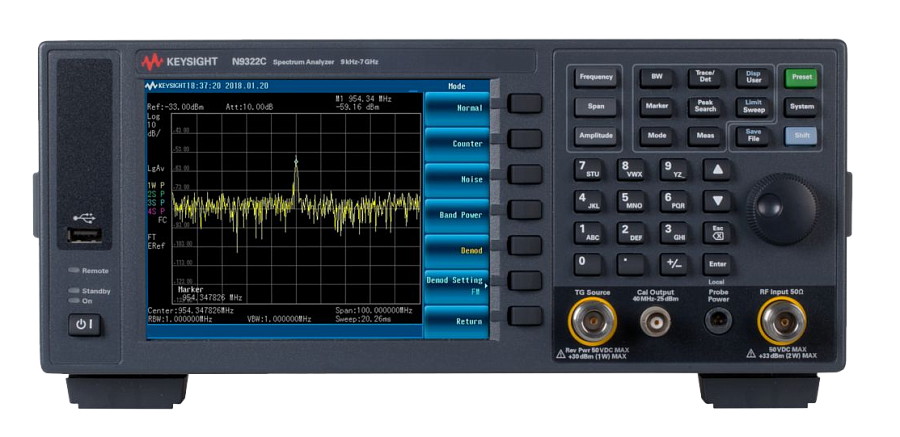Click the physical softkey beside Noise

click(525, 174)
